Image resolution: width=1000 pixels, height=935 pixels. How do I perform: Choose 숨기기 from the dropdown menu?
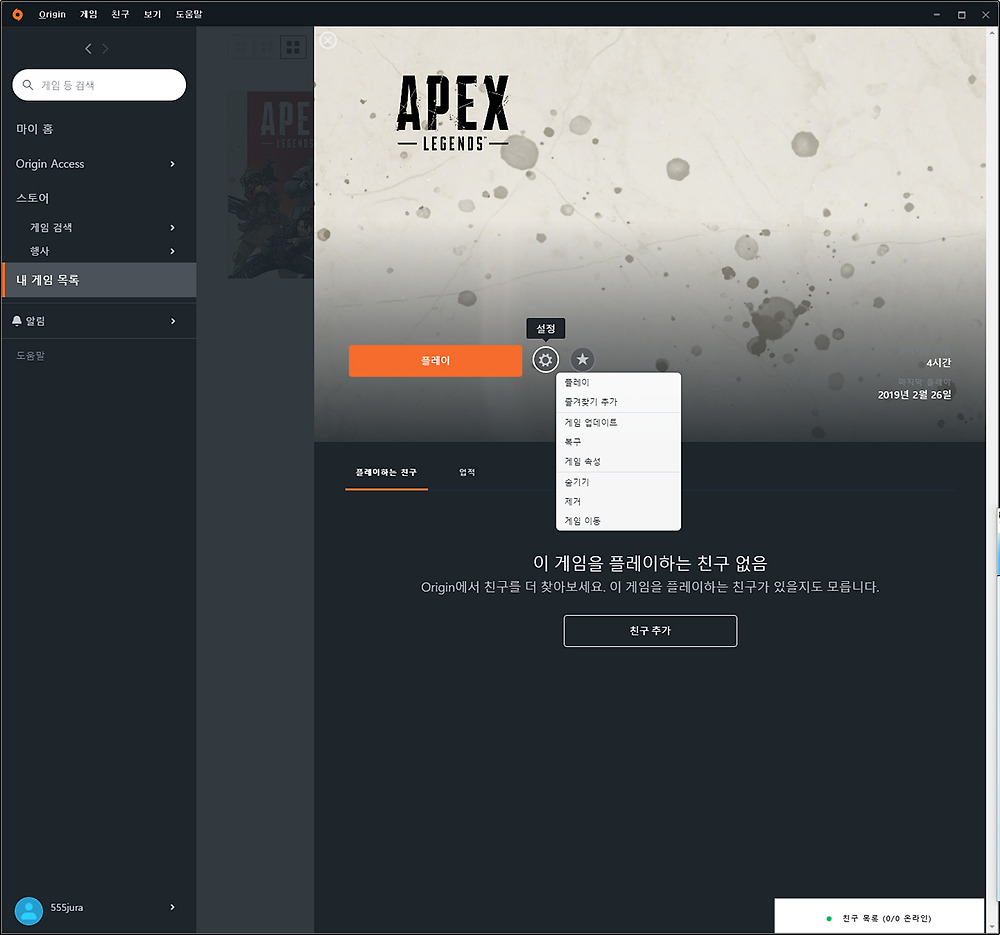pos(619,482)
